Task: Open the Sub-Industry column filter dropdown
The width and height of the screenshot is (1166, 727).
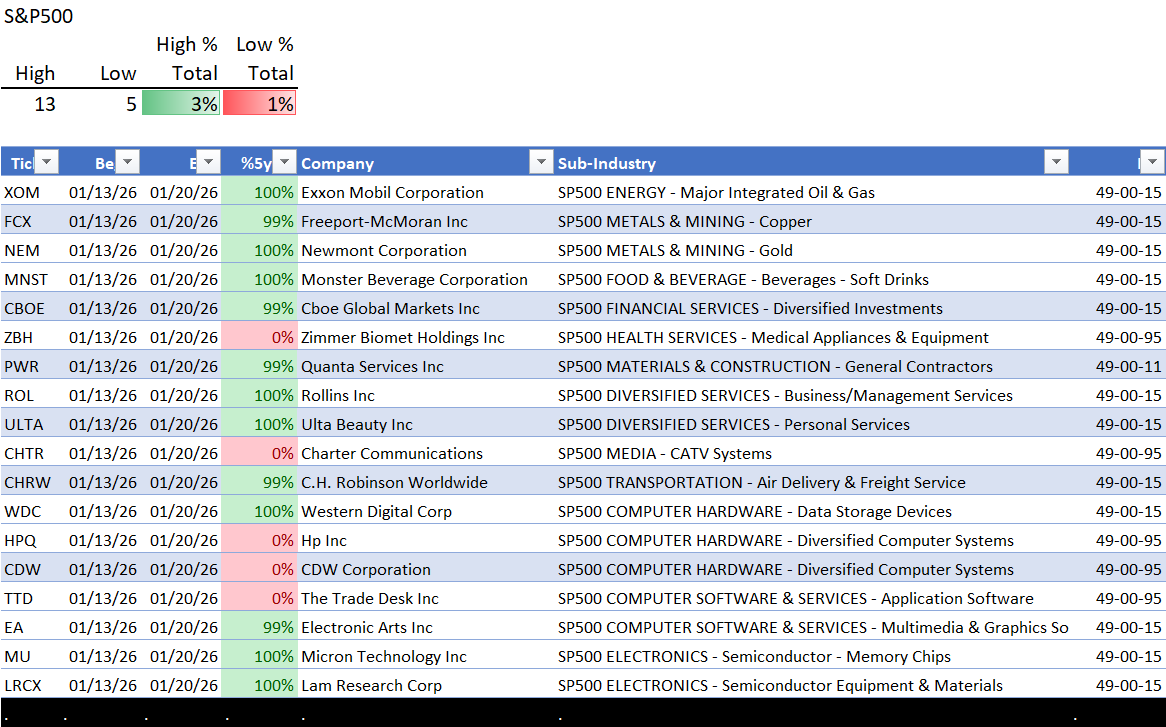Action: [x=1056, y=163]
